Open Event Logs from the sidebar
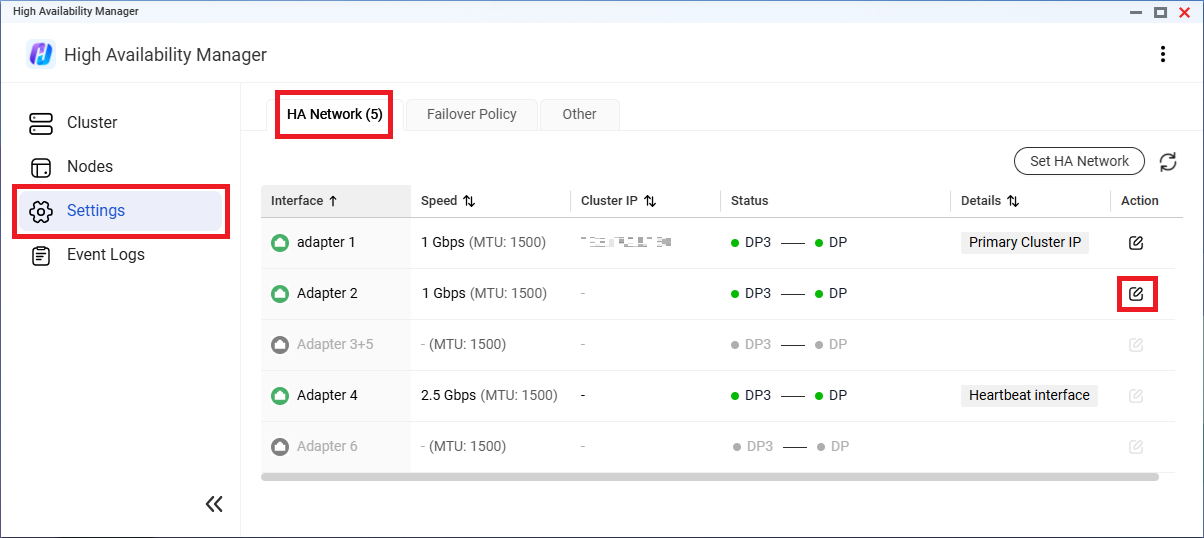 [x=105, y=255]
